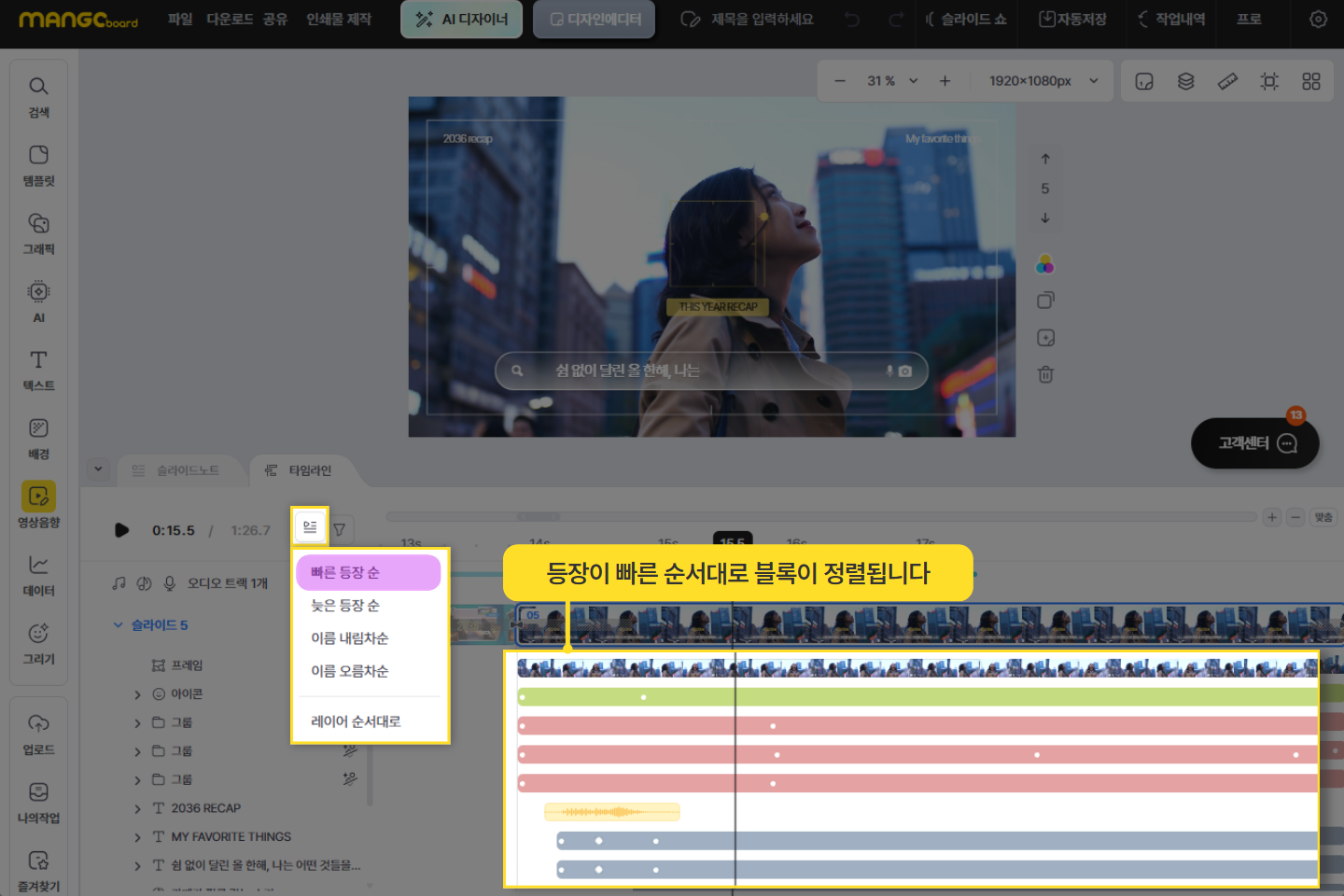Open the 템플릿 templates panel
The width and height of the screenshot is (1344, 896).
tap(38, 164)
